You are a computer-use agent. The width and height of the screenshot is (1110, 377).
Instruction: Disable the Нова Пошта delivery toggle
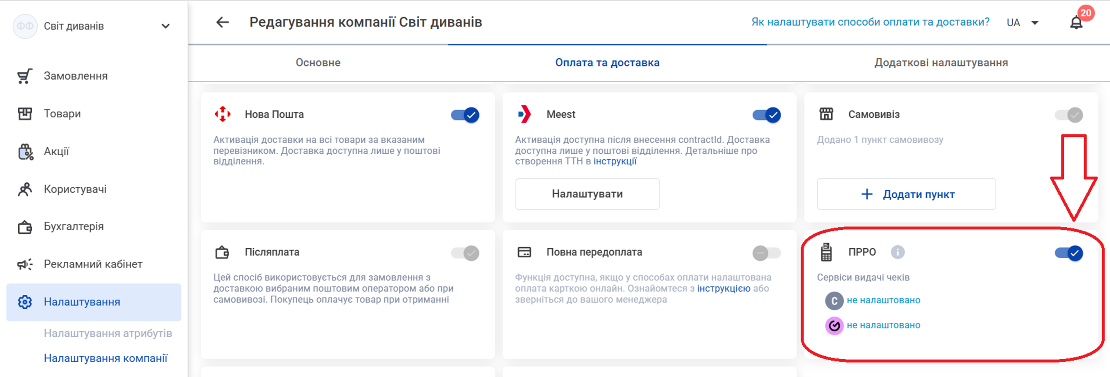[465, 115]
